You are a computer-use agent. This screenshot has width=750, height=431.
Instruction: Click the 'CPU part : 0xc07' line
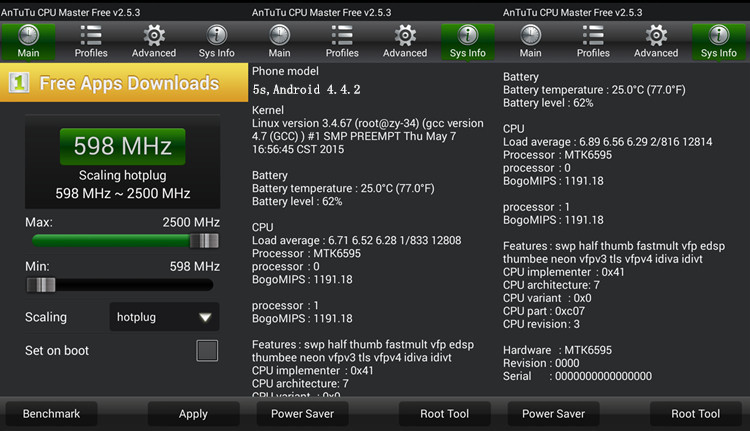544,311
